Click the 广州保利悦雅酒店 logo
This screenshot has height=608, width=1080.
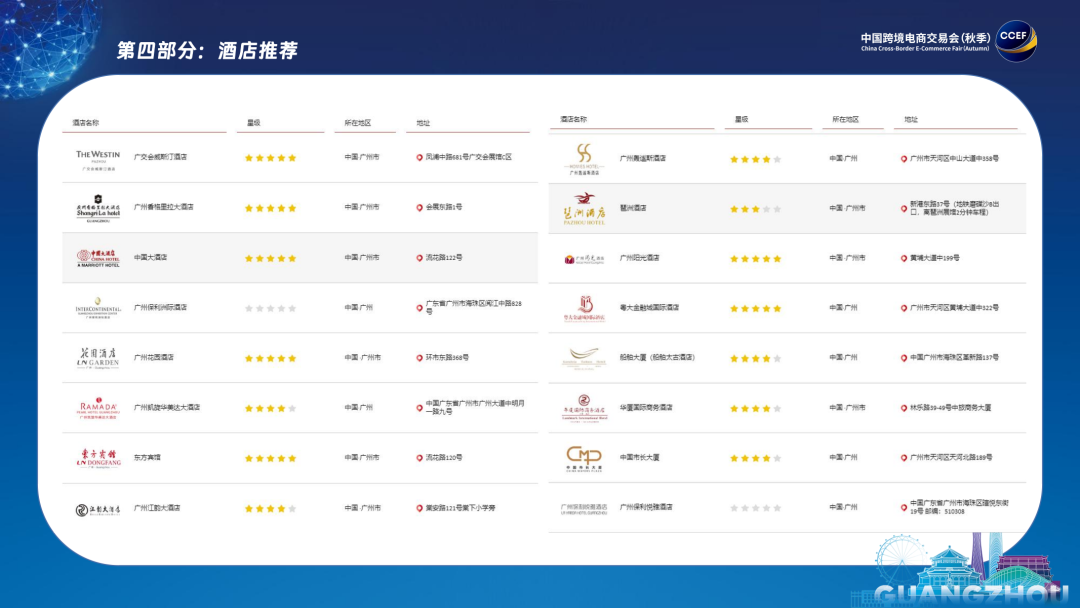click(x=584, y=509)
